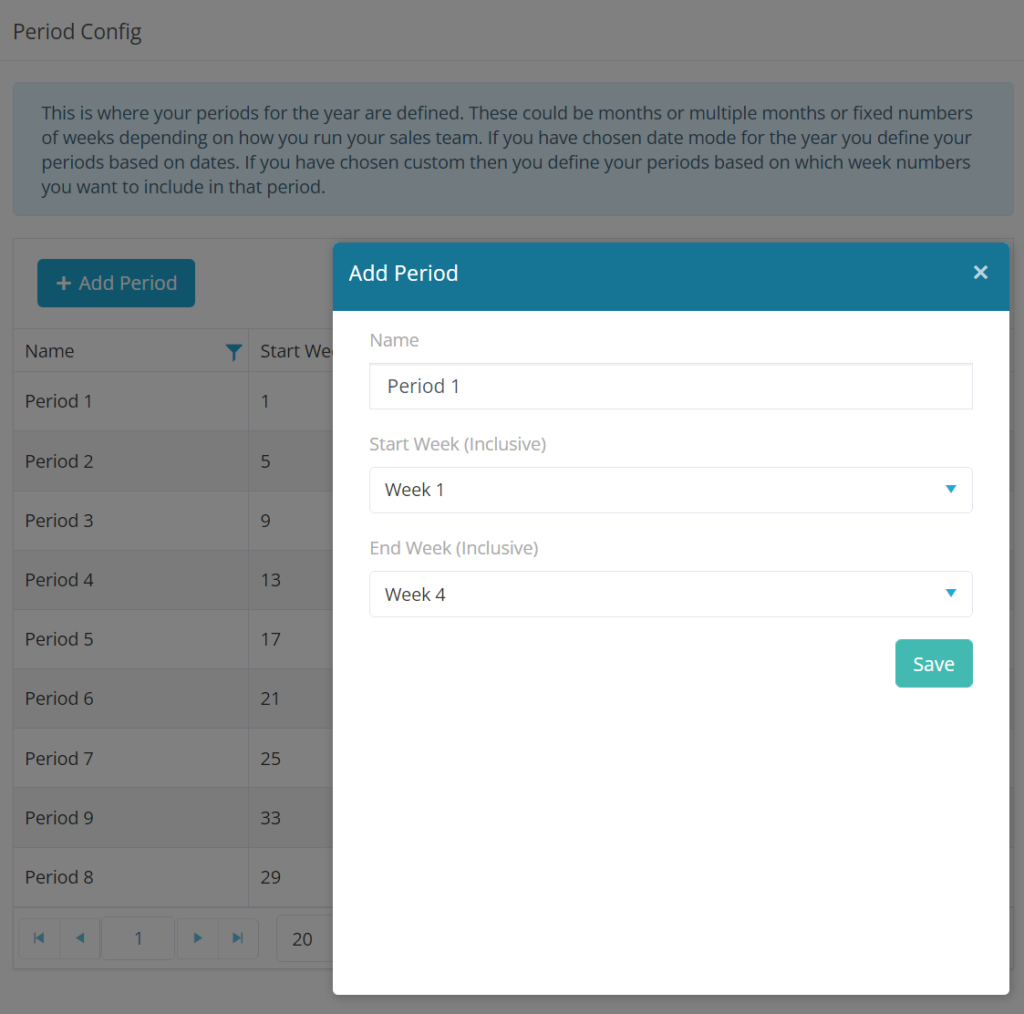Select the Period 1 row
Image resolution: width=1024 pixels, height=1014 pixels.
pyautogui.click(x=173, y=401)
